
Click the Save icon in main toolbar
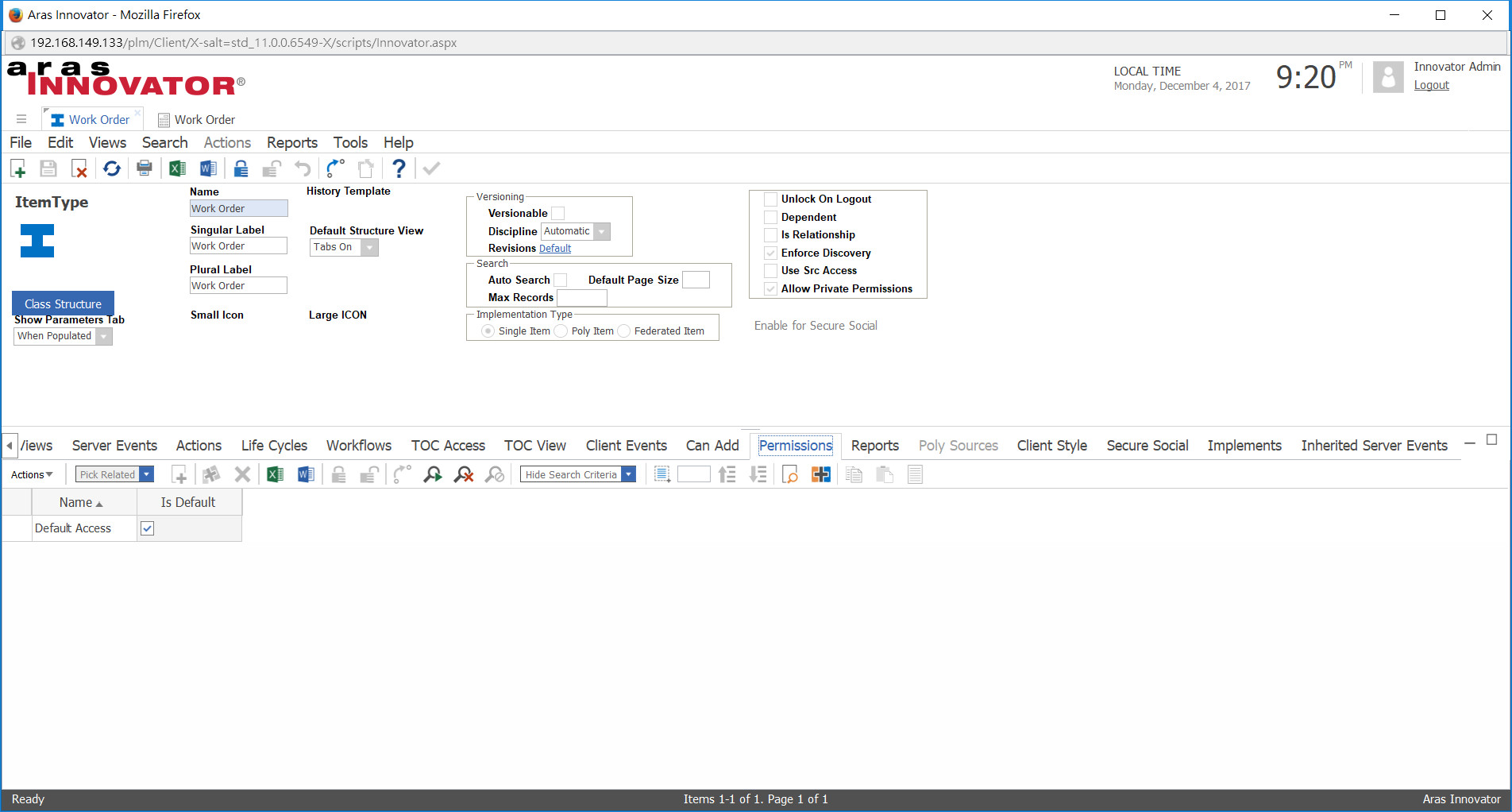[x=48, y=168]
